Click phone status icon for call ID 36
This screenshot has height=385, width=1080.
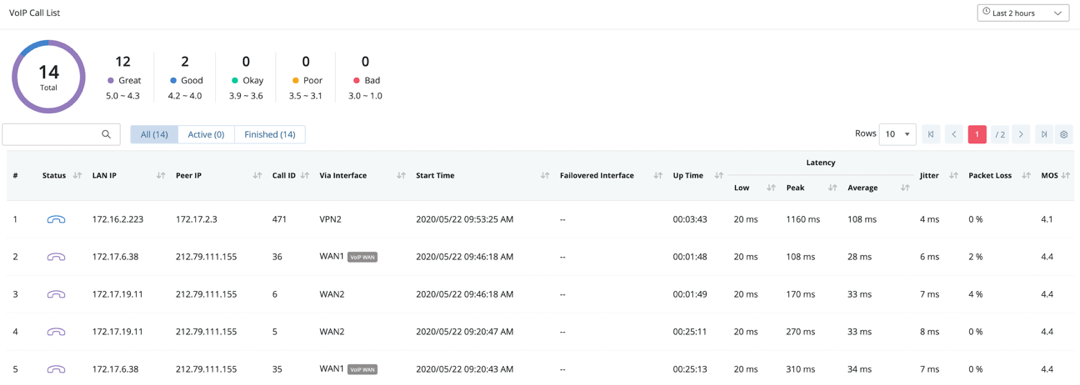point(55,256)
